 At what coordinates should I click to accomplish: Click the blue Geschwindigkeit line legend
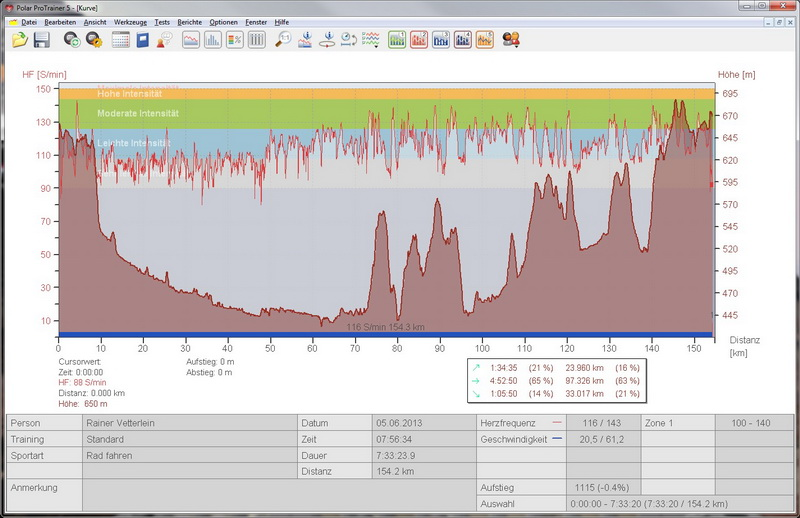click(556, 439)
